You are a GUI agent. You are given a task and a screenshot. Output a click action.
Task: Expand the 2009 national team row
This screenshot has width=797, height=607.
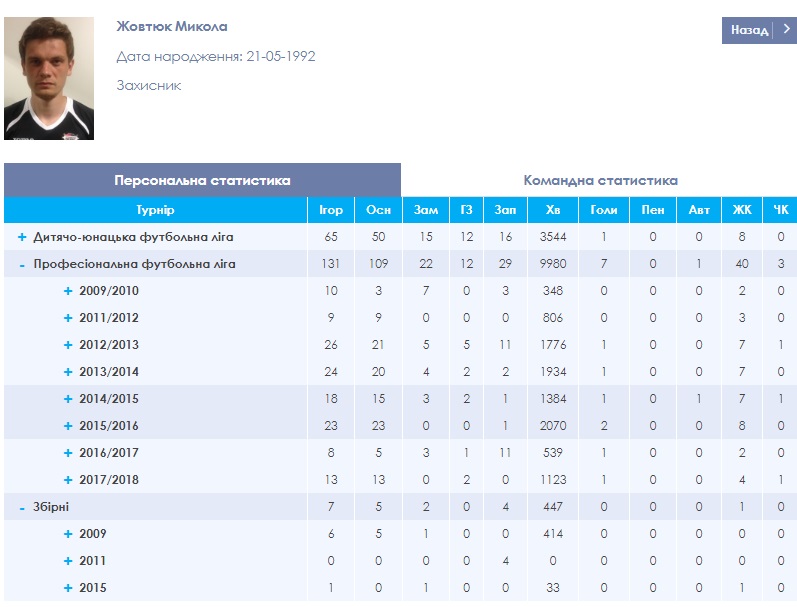[x=68, y=534]
